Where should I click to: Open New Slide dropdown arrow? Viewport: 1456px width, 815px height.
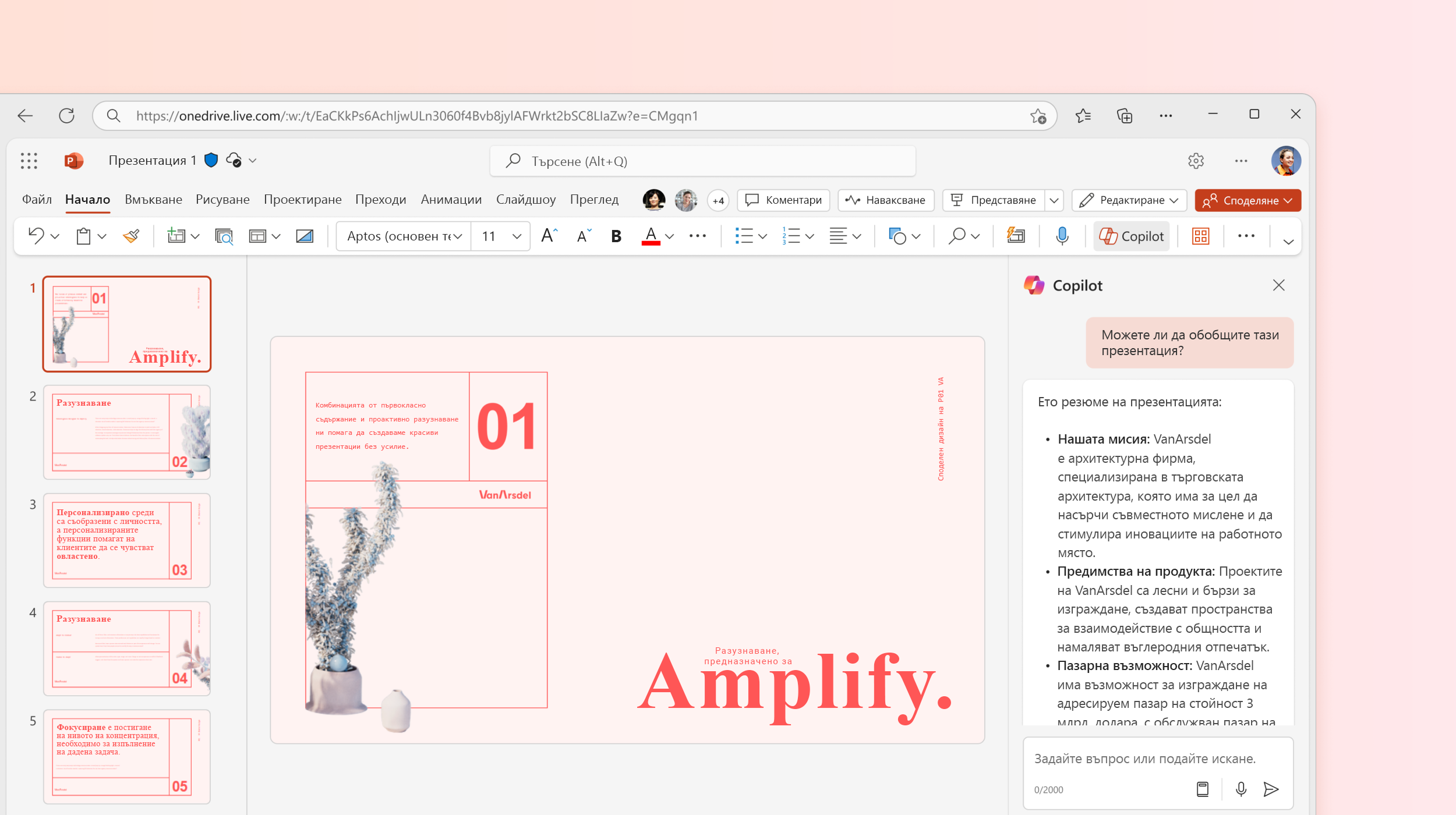tap(195, 236)
